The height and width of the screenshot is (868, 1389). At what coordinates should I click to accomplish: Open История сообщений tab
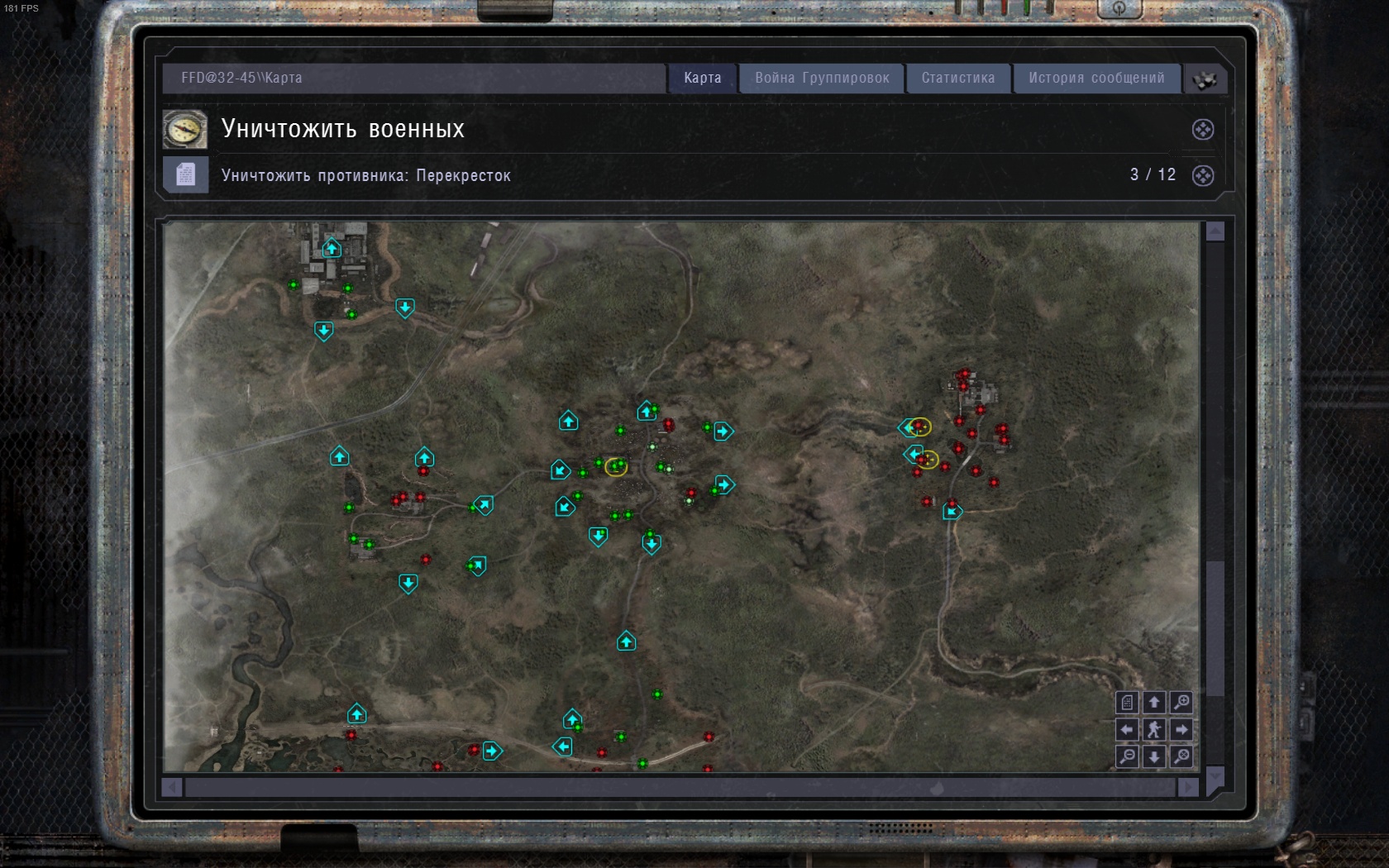(x=1096, y=78)
